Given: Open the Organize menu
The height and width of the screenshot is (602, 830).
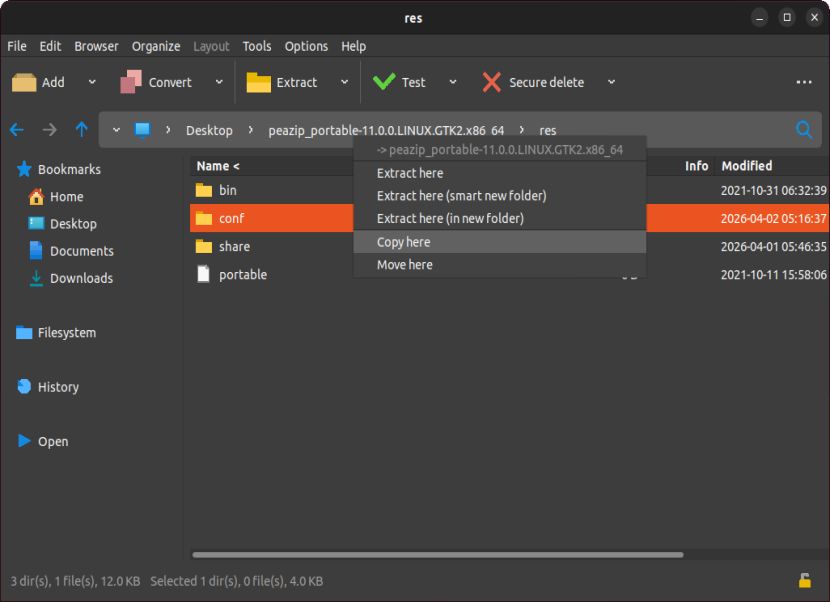Looking at the screenshot, I should [x=156, y=47].
